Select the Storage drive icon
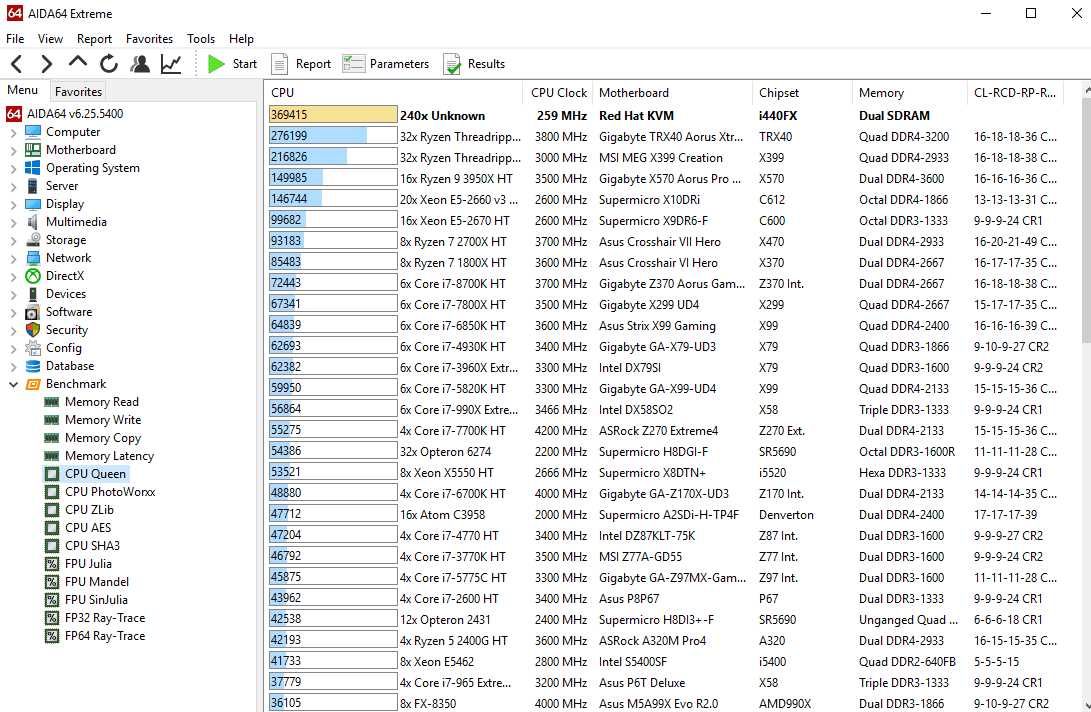 pyautogui.click(x=33, y=239)
